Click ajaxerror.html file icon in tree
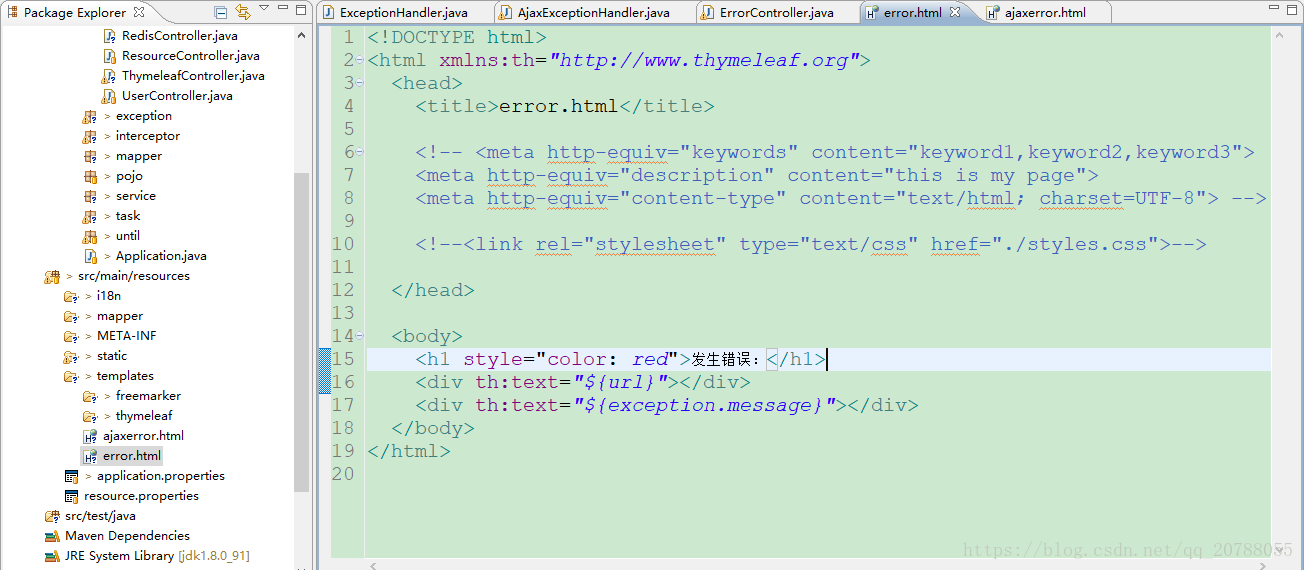The height and width of the screenshot is (570, 1304). [x=91, y=436]
